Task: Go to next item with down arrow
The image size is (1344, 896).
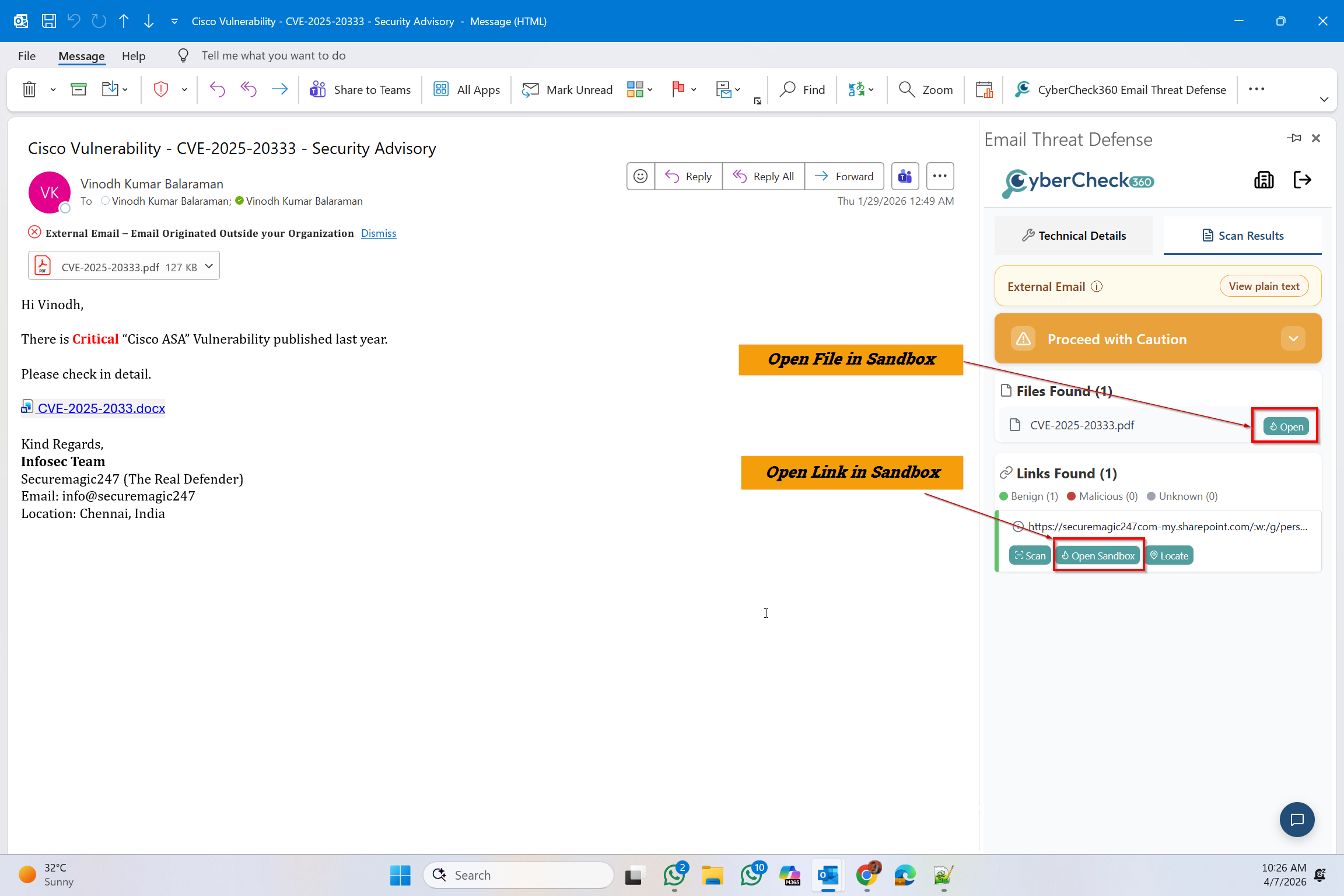Action: [149, 21]
